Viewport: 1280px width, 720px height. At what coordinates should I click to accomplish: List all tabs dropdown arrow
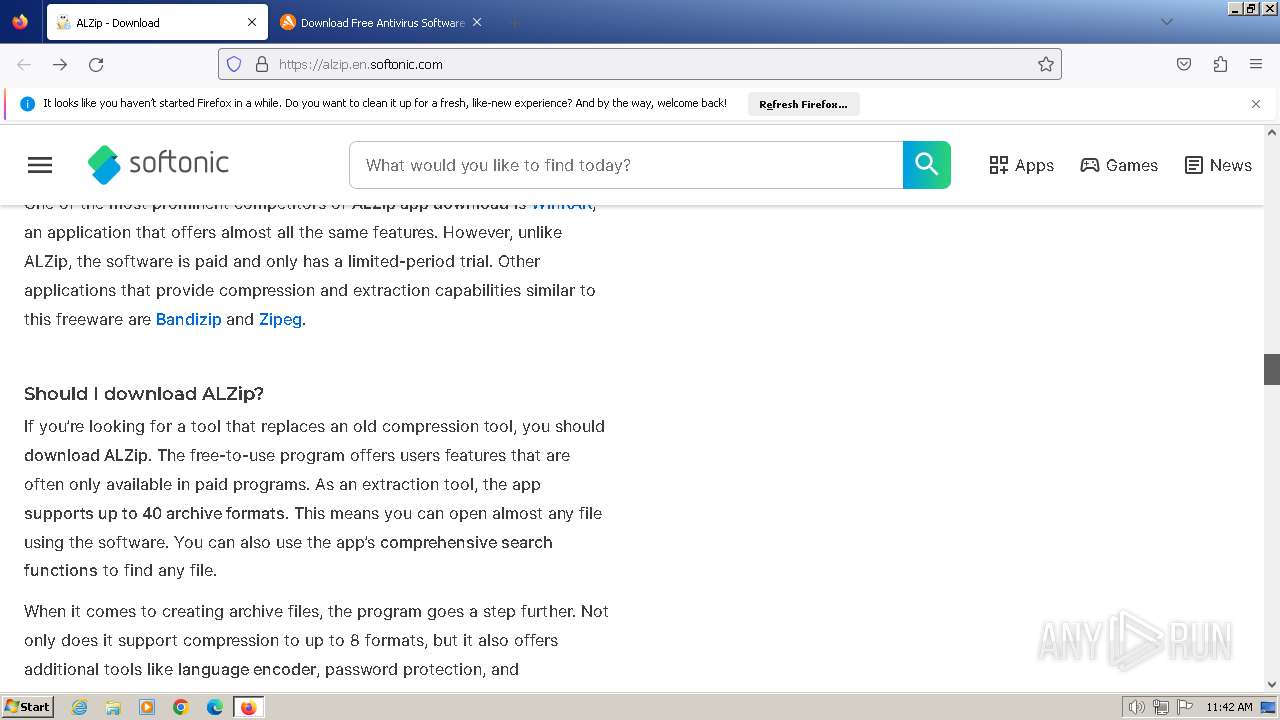[x=1166, y=22]
